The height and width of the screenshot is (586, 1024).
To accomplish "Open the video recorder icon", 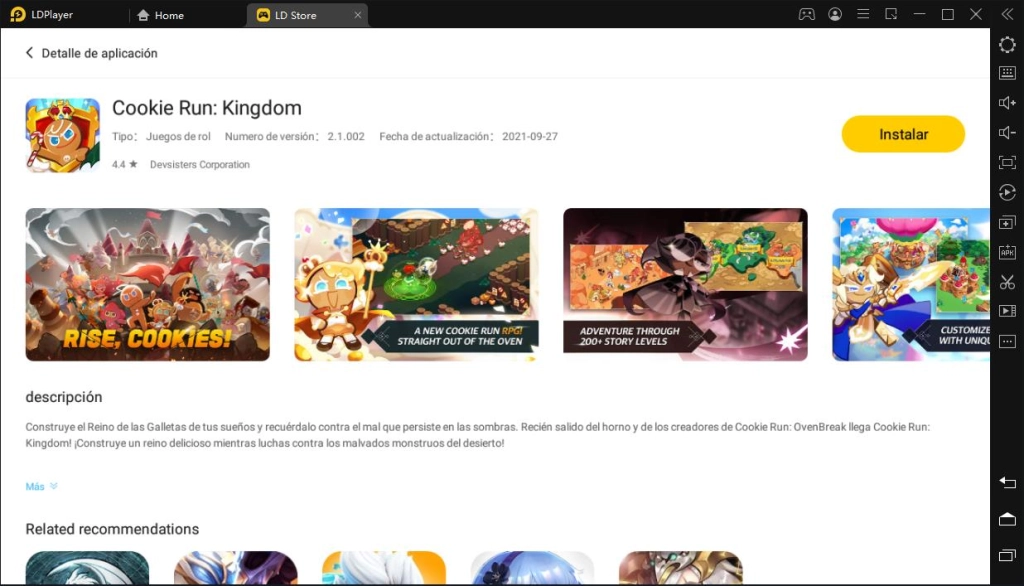I will point(1007,311).
